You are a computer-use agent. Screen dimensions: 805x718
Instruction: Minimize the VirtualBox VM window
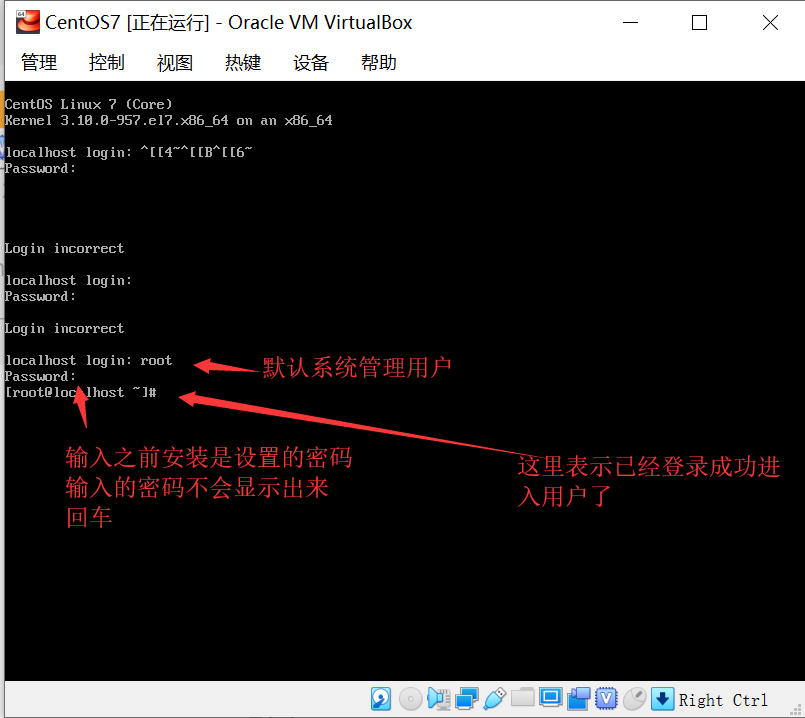[630, 23]
